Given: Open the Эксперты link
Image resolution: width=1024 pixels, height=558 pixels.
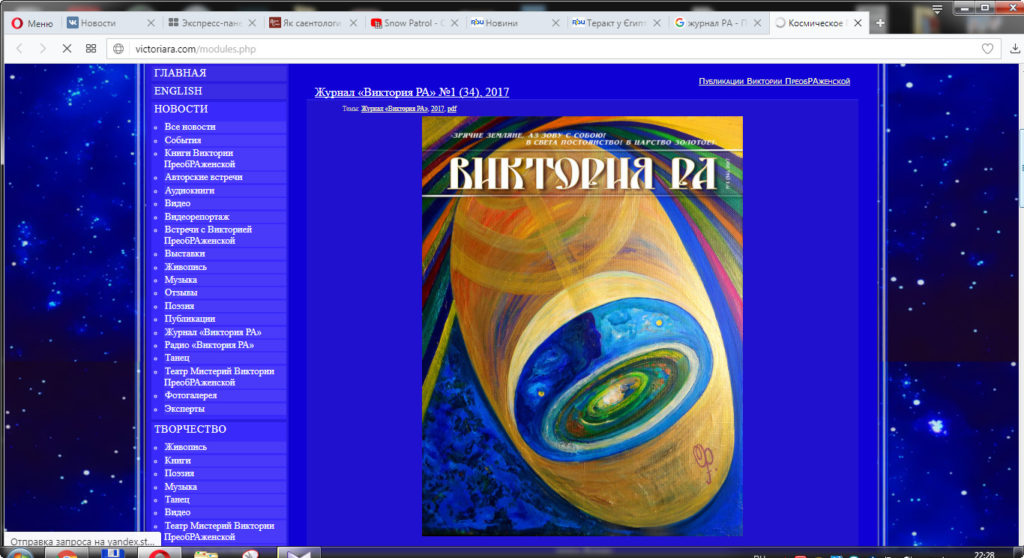Looking at the screenshot, I should pos(184,408).
